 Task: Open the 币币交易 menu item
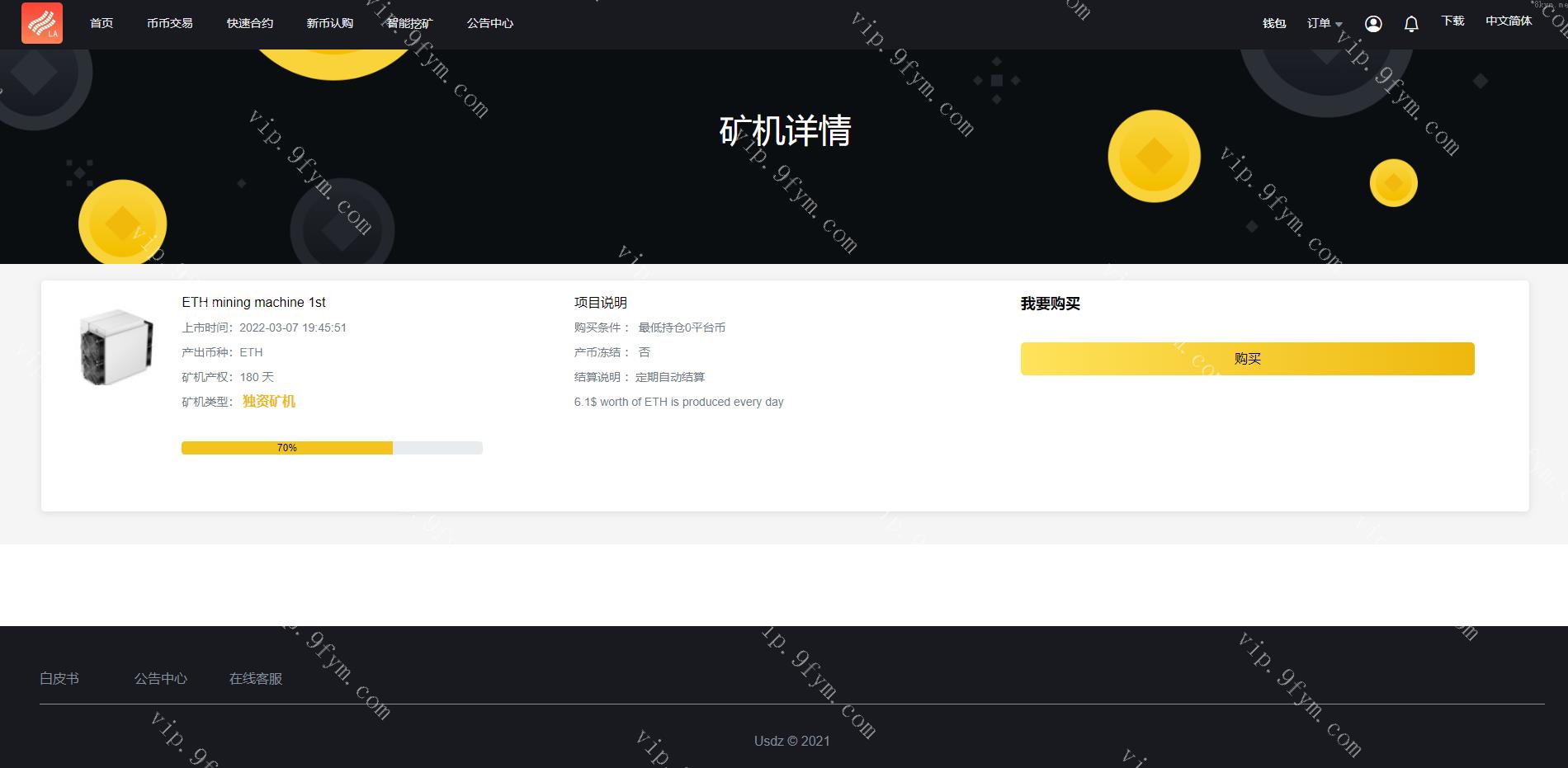170,23
